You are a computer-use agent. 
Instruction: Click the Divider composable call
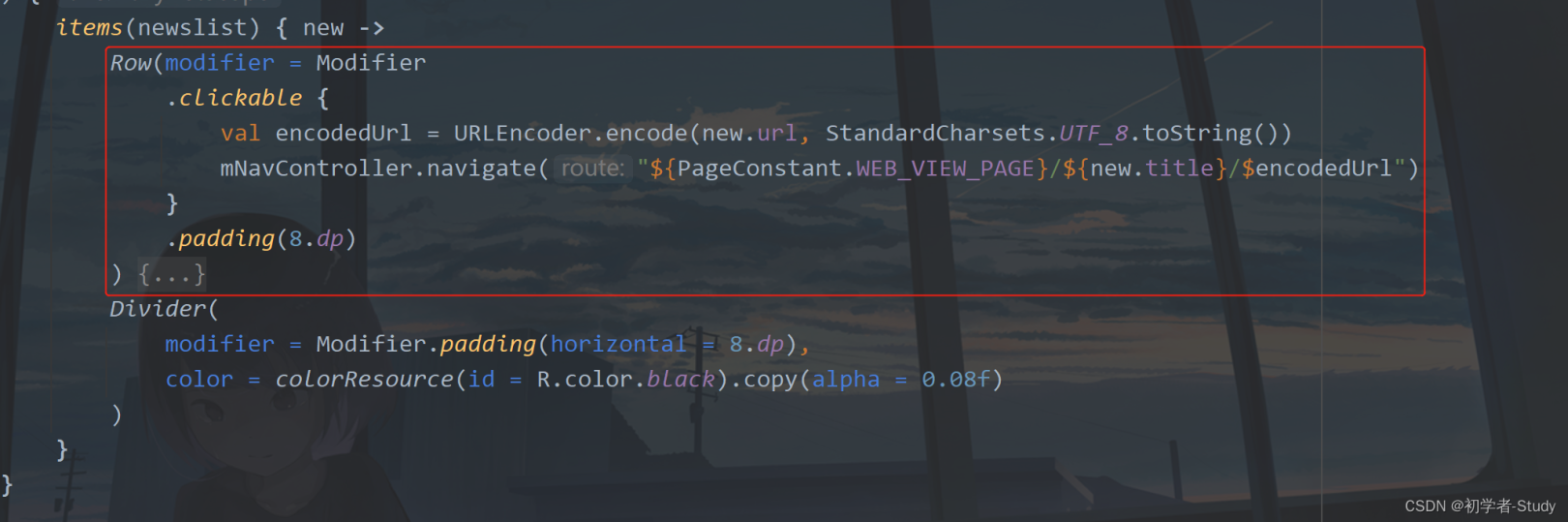158,309
